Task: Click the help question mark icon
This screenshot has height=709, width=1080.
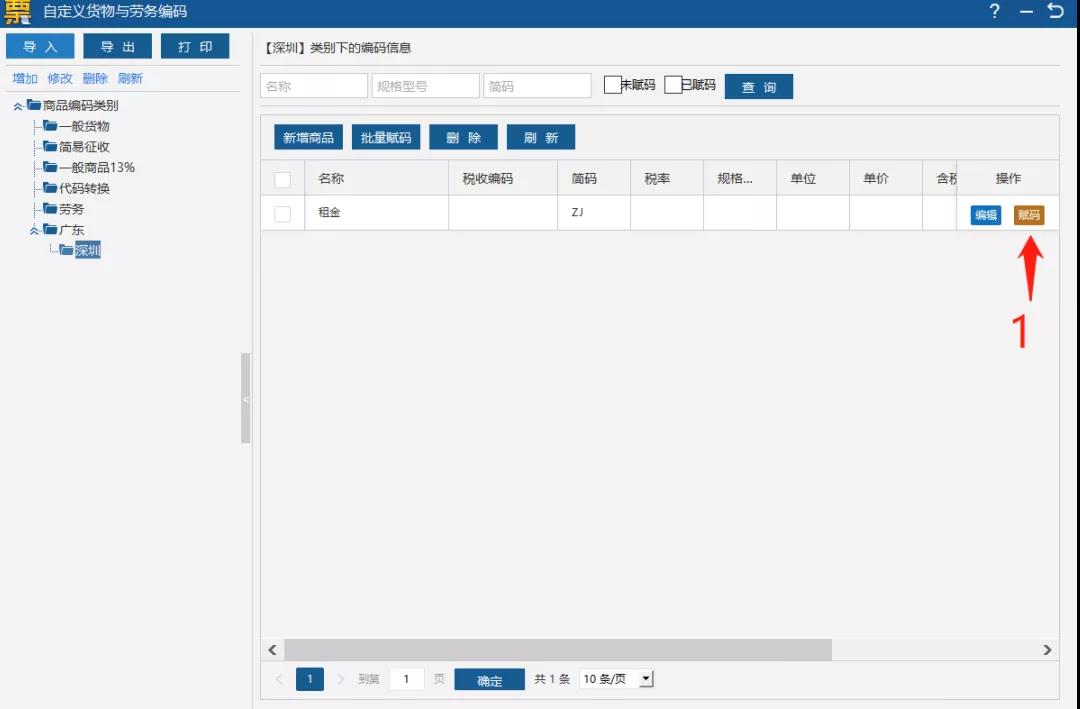Action: [994, 11]
